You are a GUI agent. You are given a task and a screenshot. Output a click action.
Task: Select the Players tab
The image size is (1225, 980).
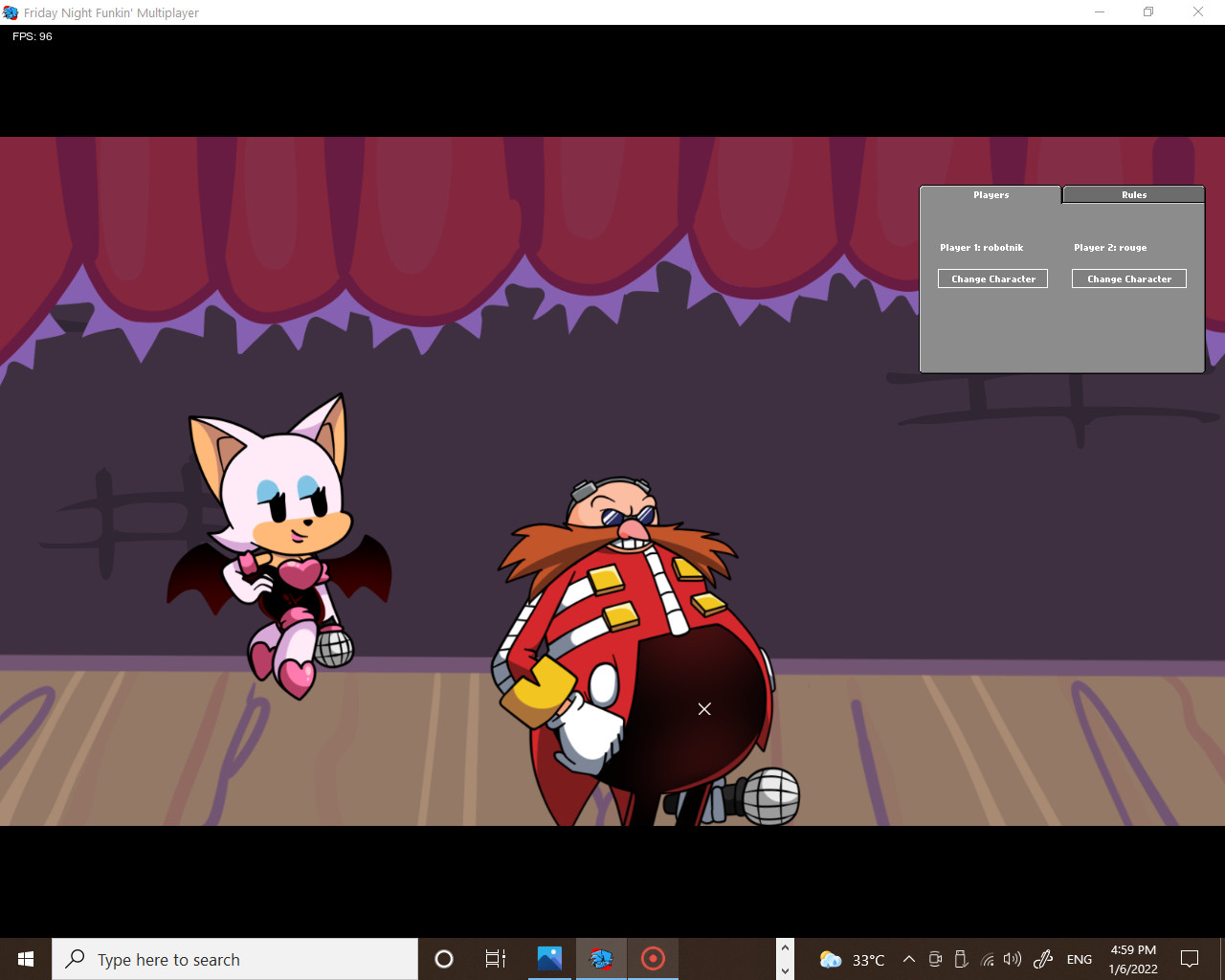(991, 194)
